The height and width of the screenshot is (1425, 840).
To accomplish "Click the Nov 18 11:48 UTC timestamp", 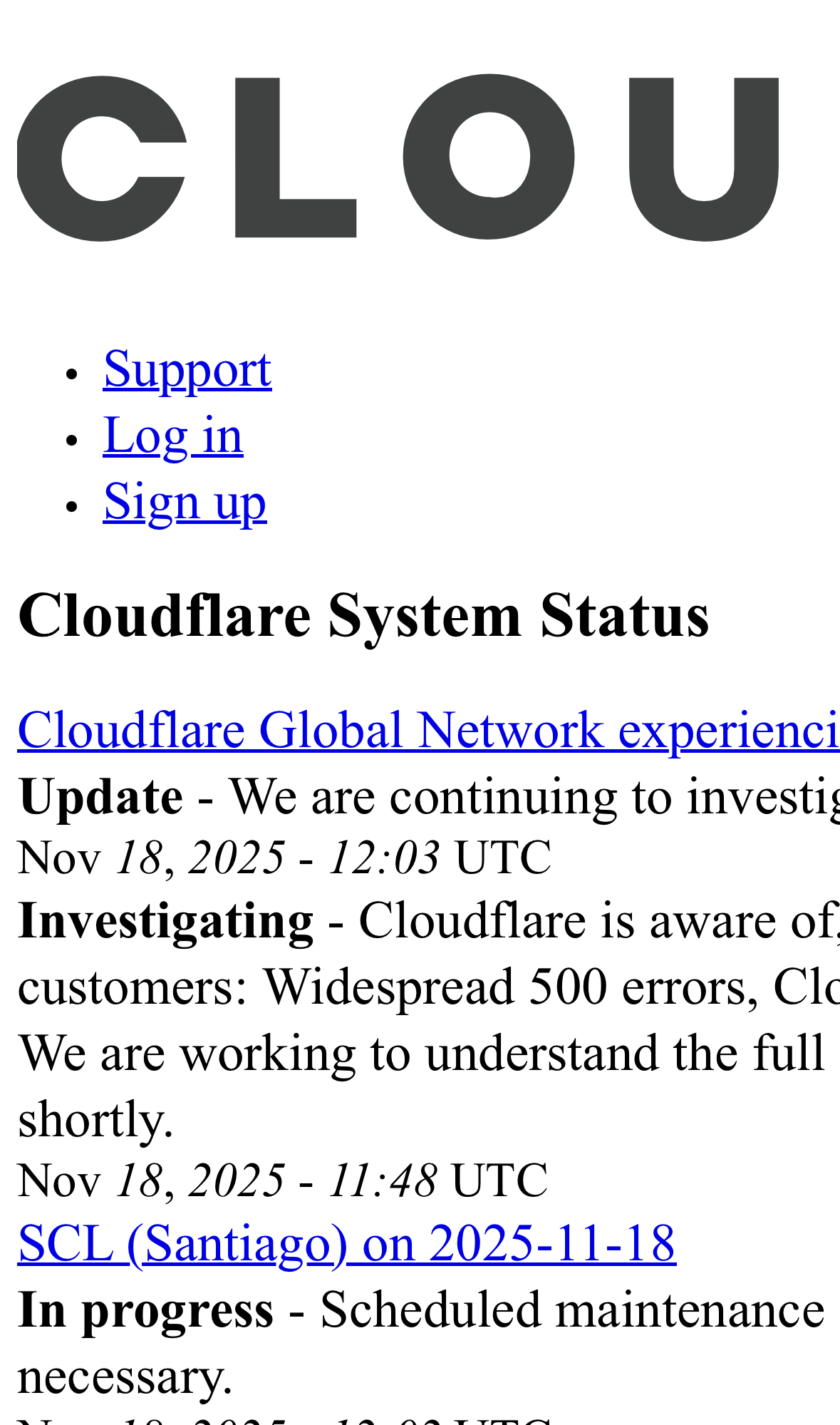I will click(284, 1180).
